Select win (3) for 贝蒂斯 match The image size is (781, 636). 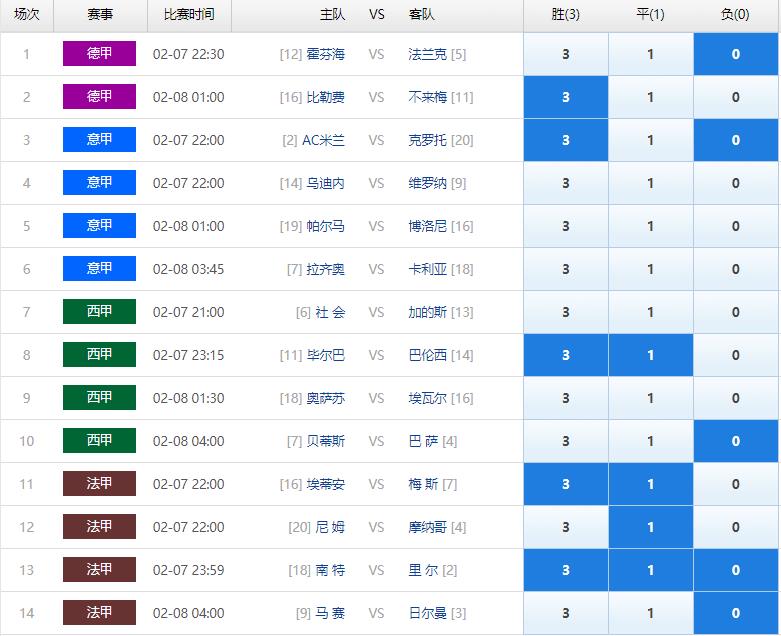coord(566,441)
